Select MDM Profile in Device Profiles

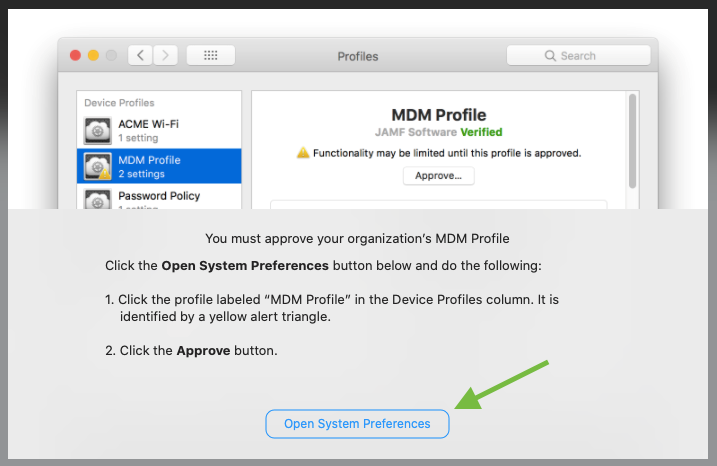159,166
